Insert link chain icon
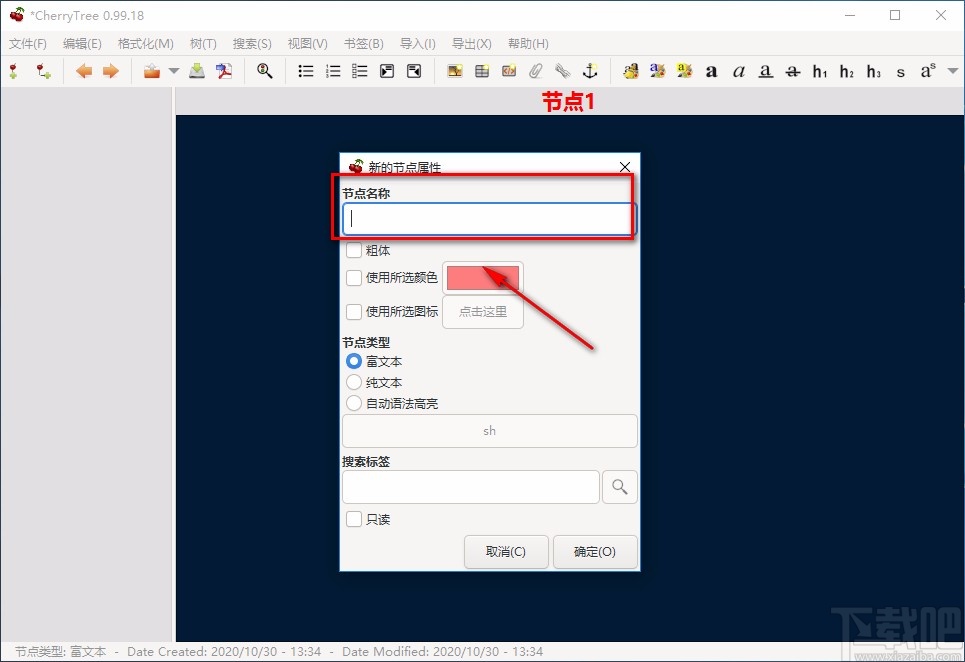 pyautogui.click(x=563, y=71)
